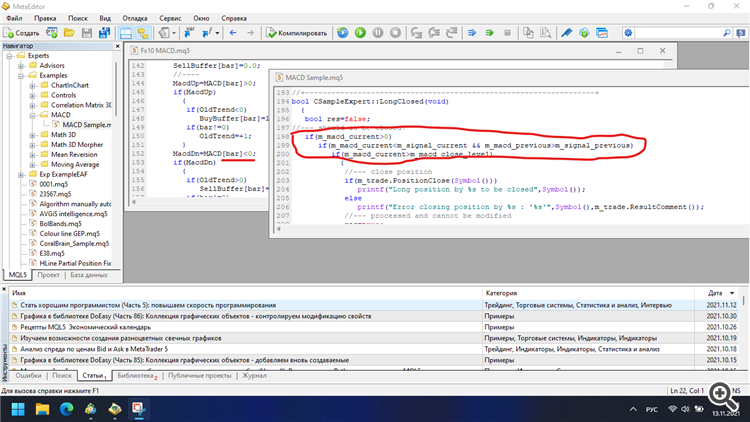Click the compare files icon
The width and height of the screenshot is (750, 422).
[x=528, y=33]
